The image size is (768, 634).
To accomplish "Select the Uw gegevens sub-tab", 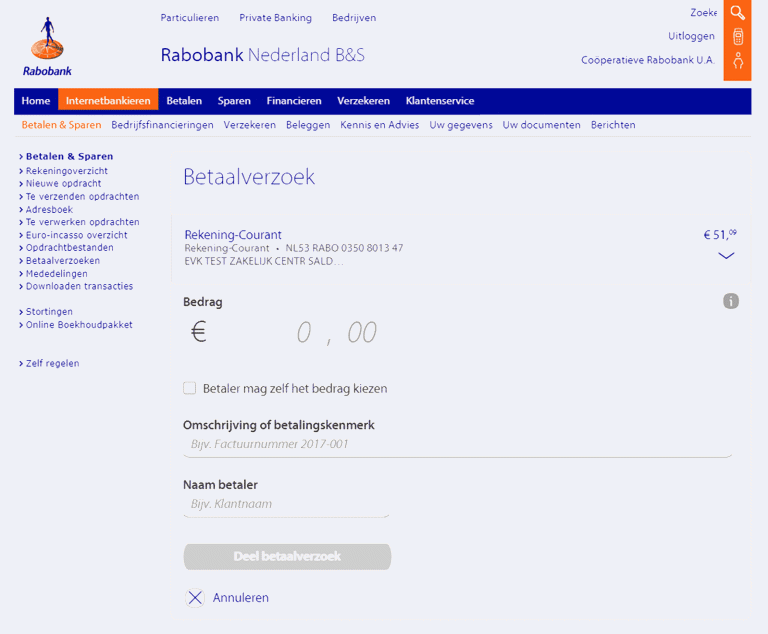I will click(x=461, y=125).
